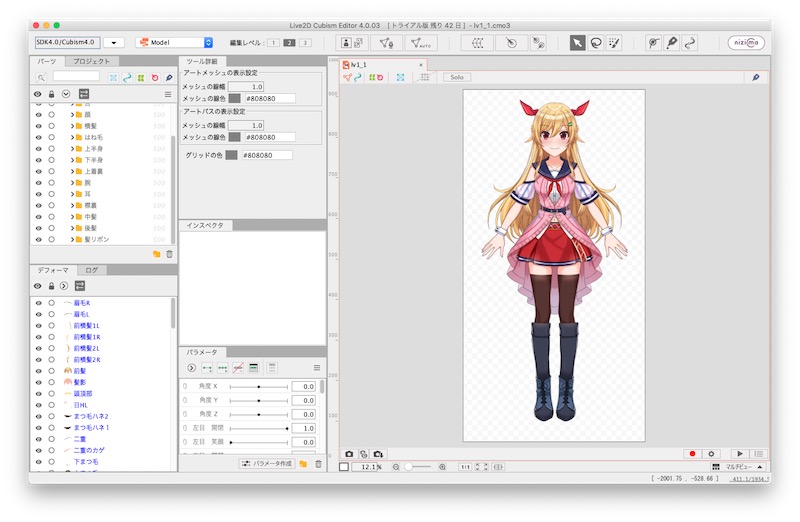Switch to the パーツ tab
This screenshot has width=800, height=522.
coord(47,61)
